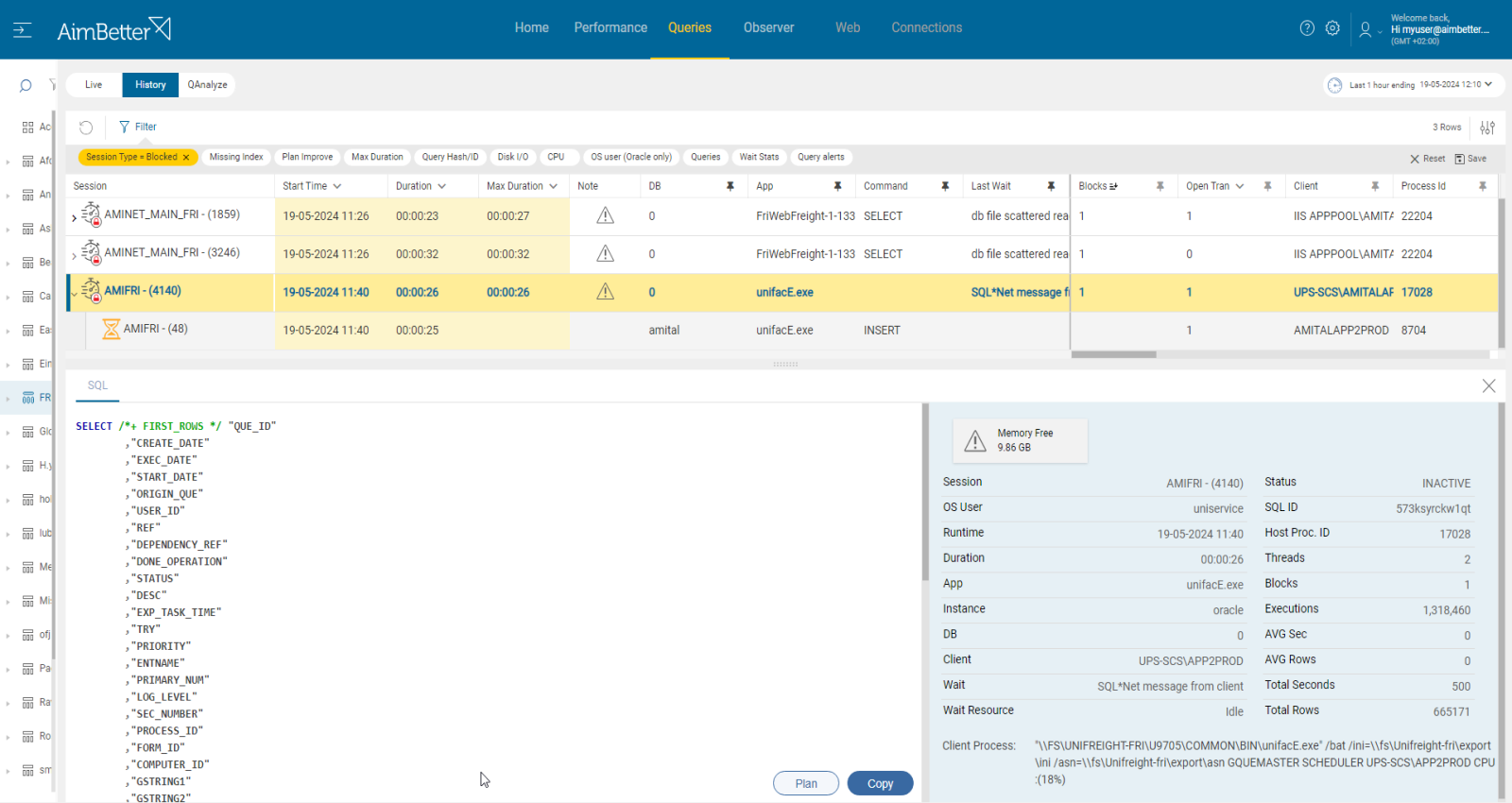Click the Filter button

tap(138, 128)
